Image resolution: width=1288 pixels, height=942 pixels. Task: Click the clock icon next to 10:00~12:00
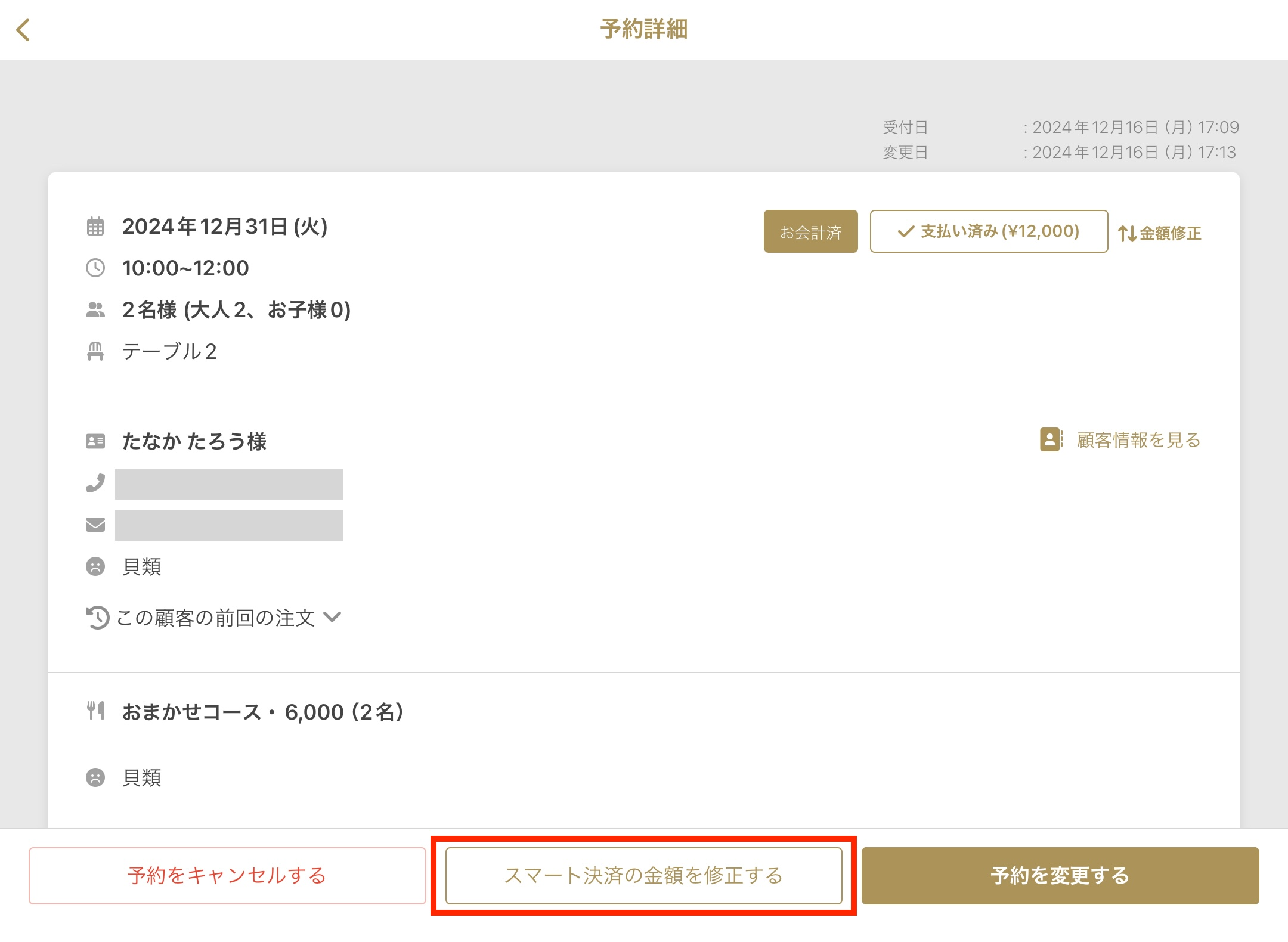click(95, 268)
